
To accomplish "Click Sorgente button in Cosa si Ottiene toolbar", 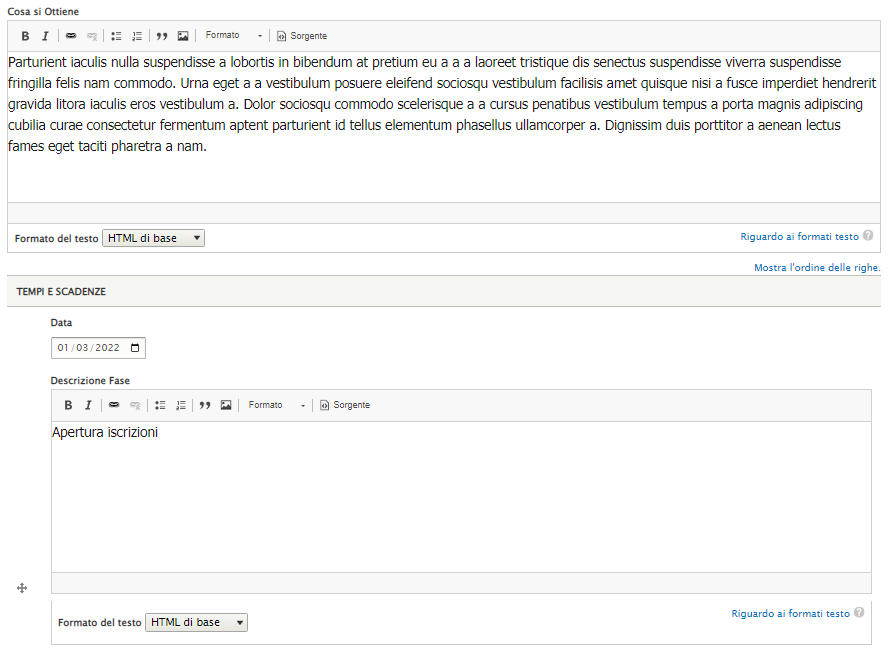I will pos(302,36).
